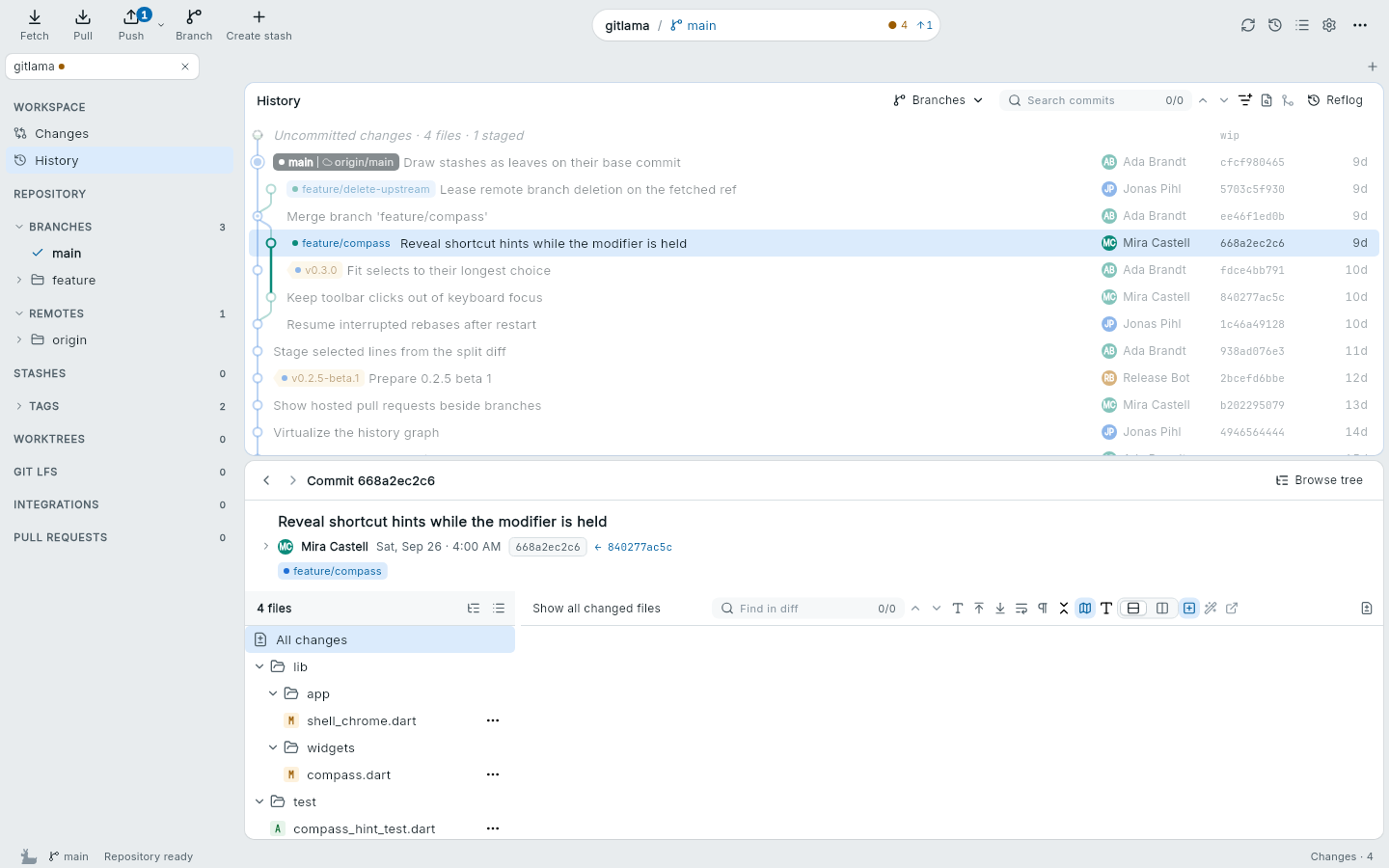The height and width of the screenshot is (868, 1389).
Task: Click the Browse tree button
Action: tap(1320, 480)
